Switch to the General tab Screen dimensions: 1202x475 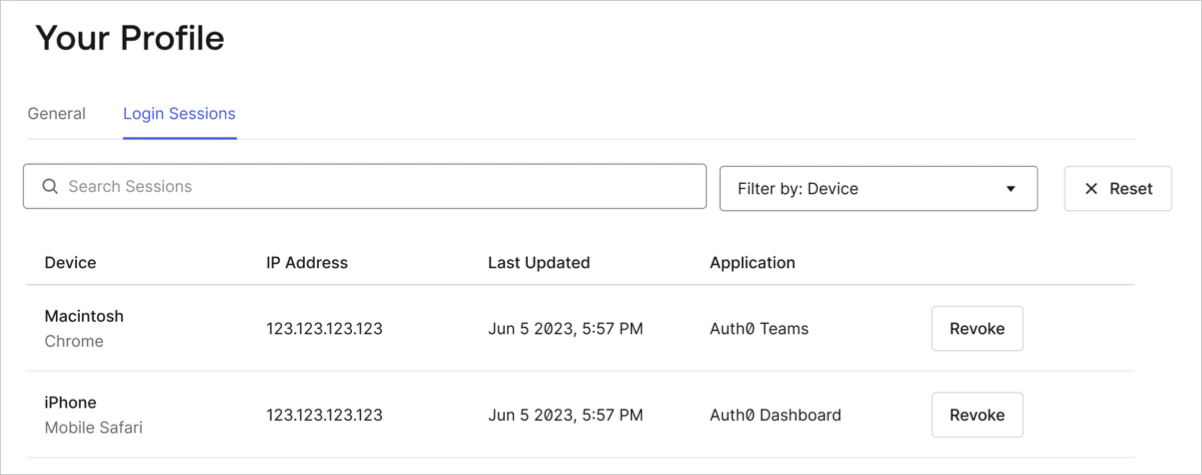pyautogui.click(x=56, y=113)
